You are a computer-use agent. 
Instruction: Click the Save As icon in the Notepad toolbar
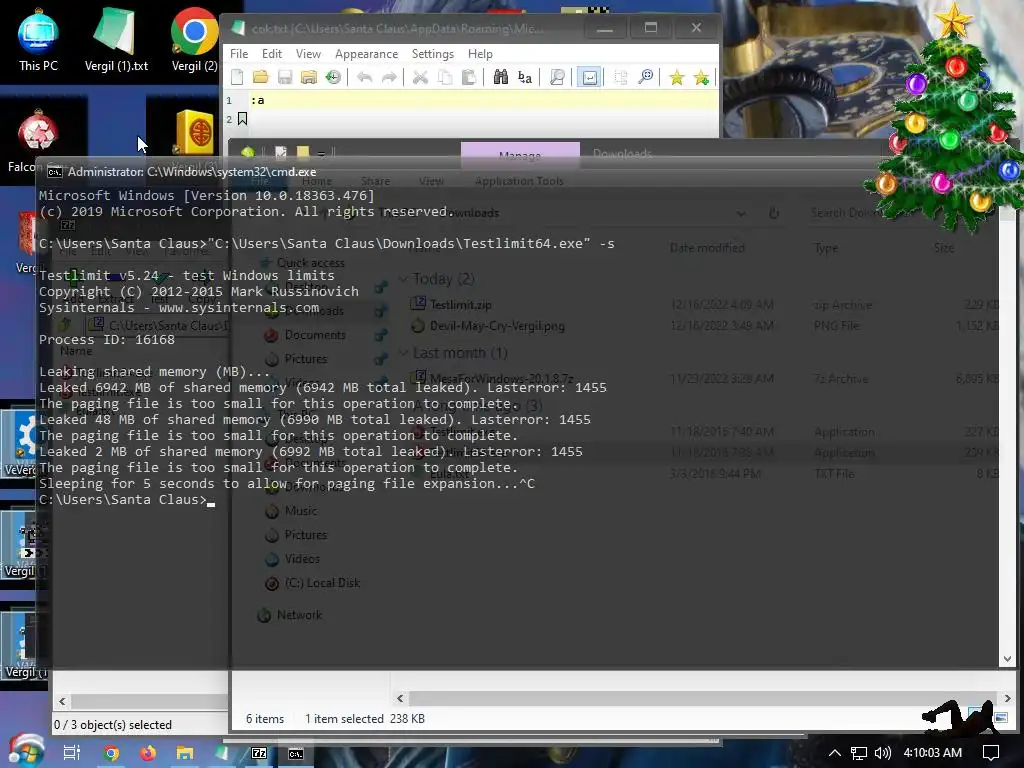click(x=309, y=78)
